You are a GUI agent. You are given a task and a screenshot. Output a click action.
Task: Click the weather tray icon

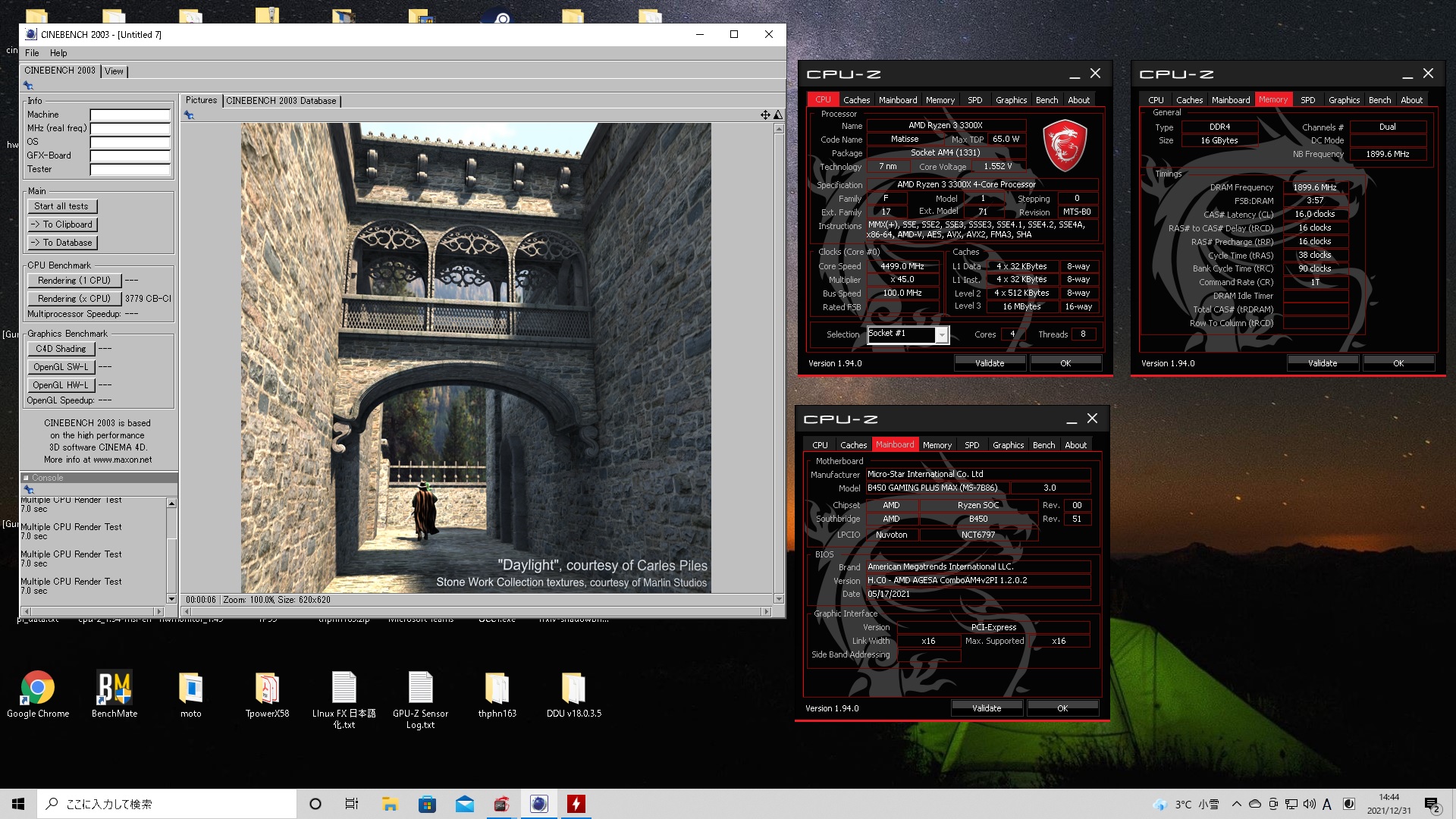pos(1159,804)
